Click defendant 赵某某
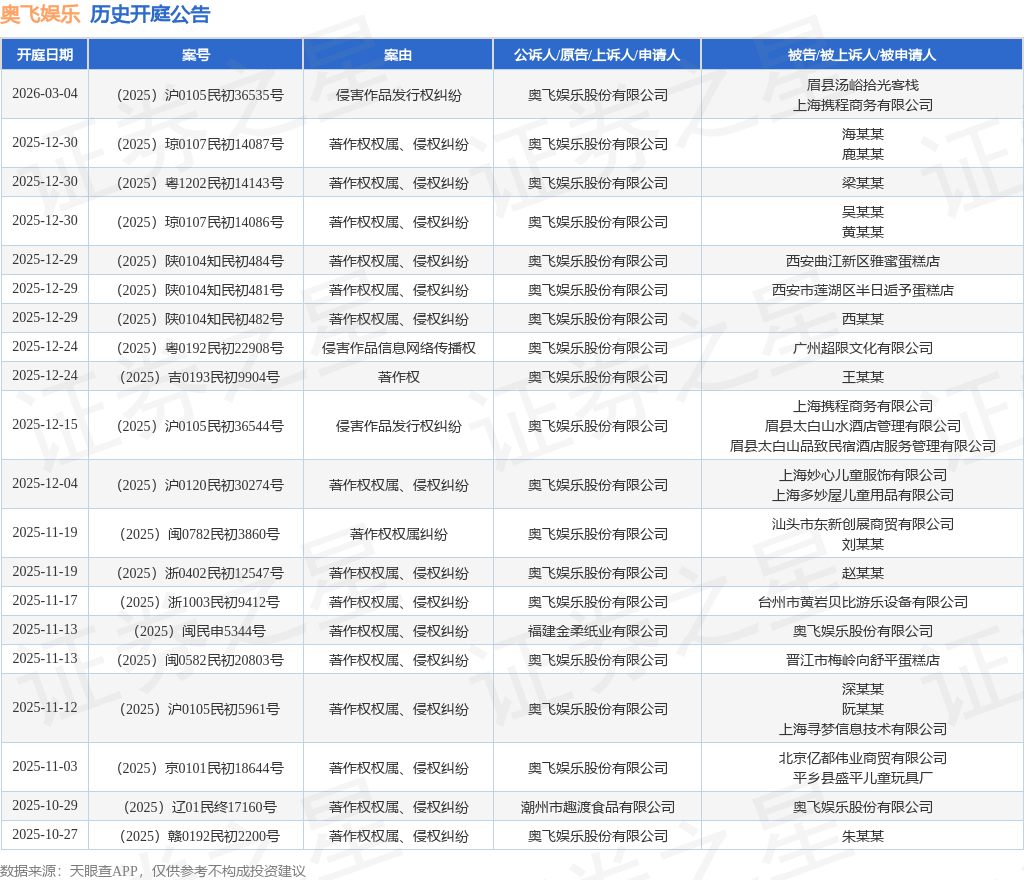Viewport: 1024px width, 880px height. pos(862,574)
